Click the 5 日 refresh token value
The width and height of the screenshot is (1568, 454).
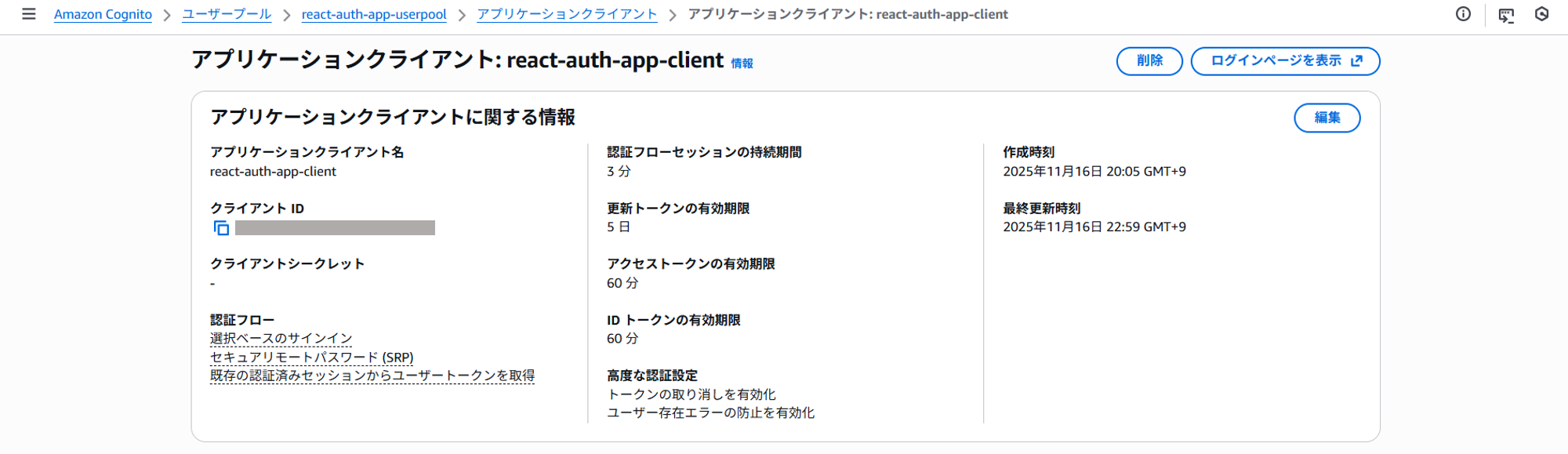click(x=619, y=227)
